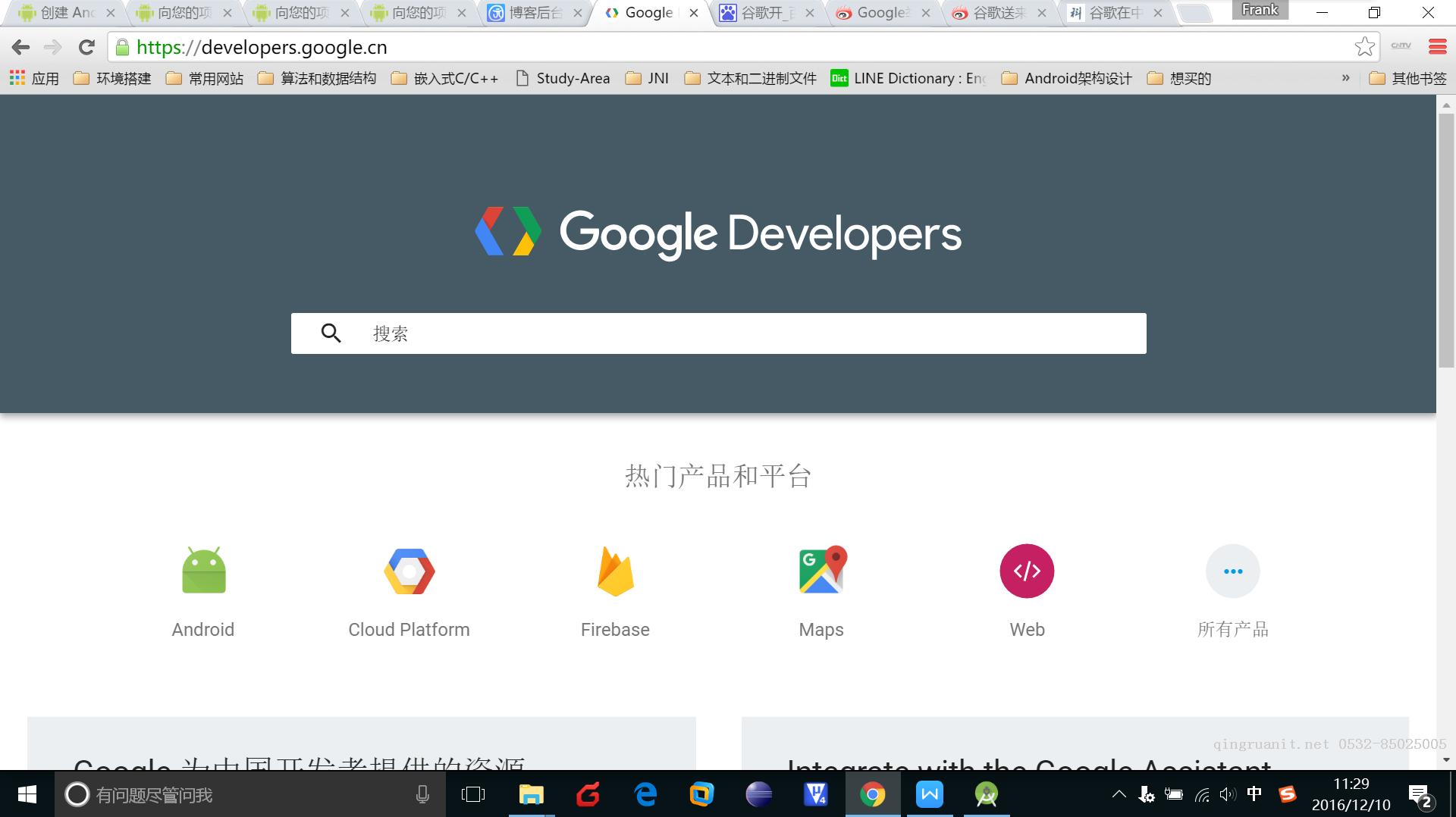Open the Sogou input method tray icon
The height and width of the screenshot is (817, 1456).
(x=1288, y=794)
